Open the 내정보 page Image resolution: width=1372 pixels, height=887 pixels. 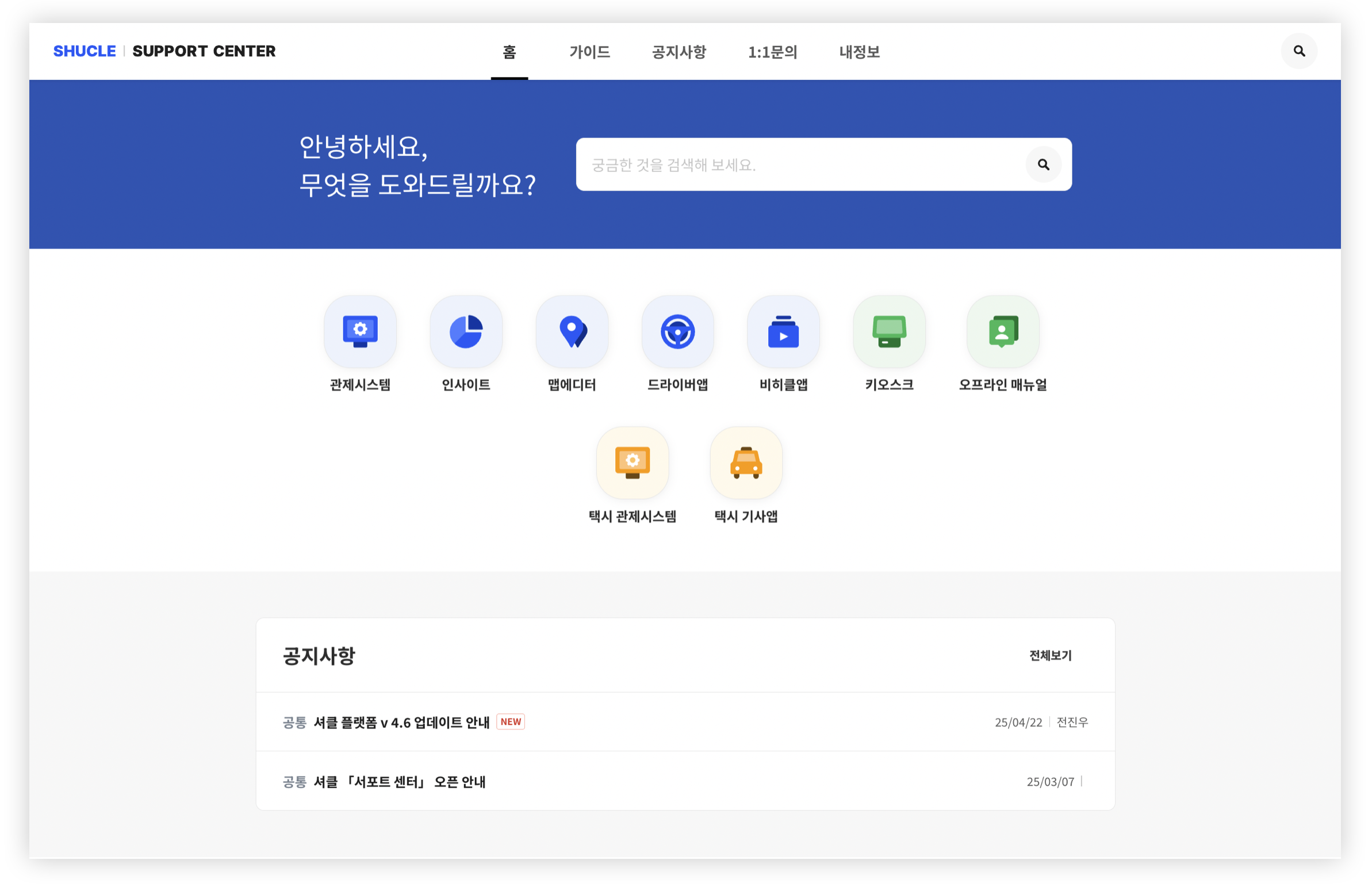pos(859,52)
